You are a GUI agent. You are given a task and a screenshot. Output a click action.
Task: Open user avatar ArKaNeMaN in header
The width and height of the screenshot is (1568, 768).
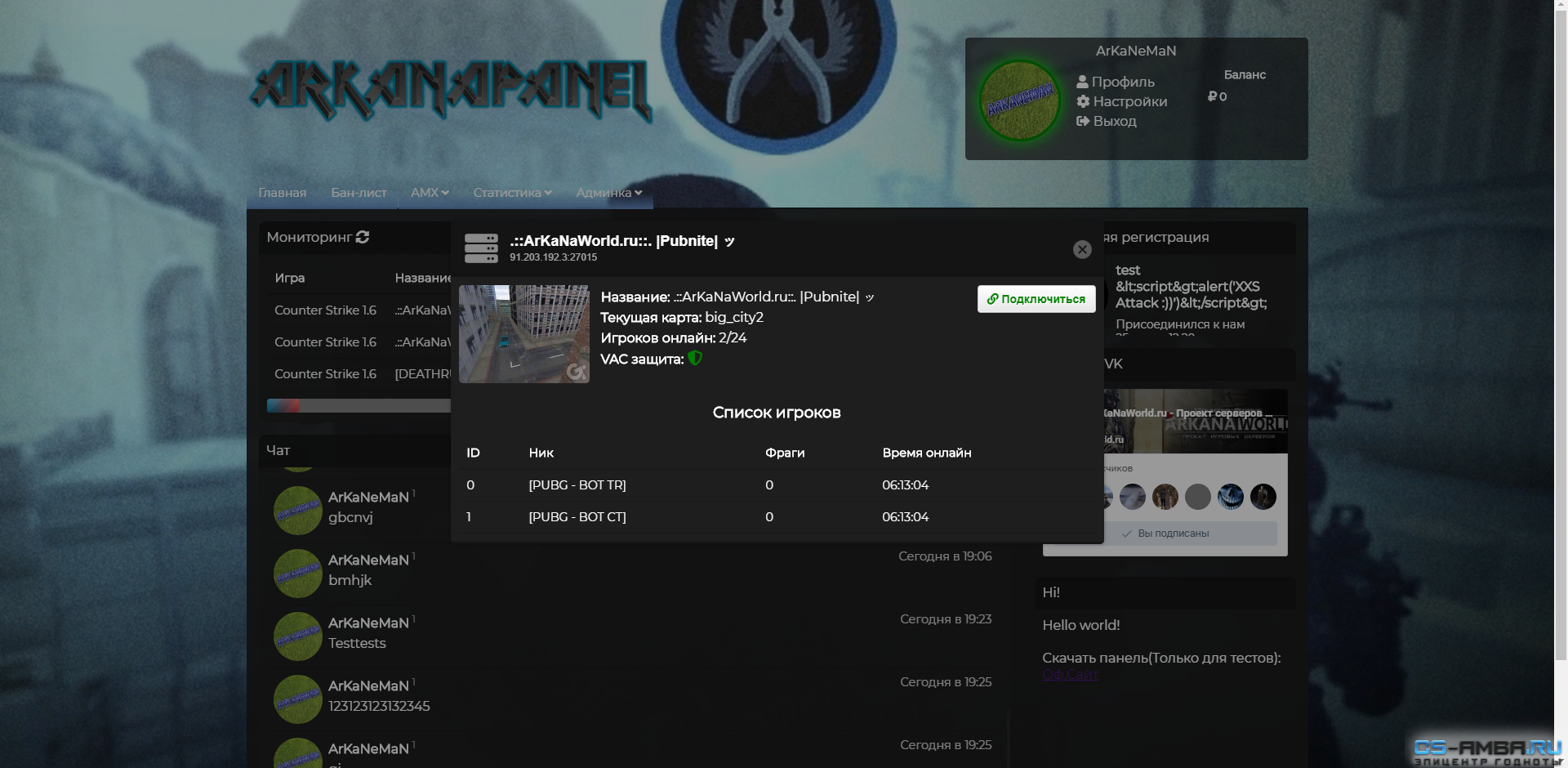[1019, 100]
